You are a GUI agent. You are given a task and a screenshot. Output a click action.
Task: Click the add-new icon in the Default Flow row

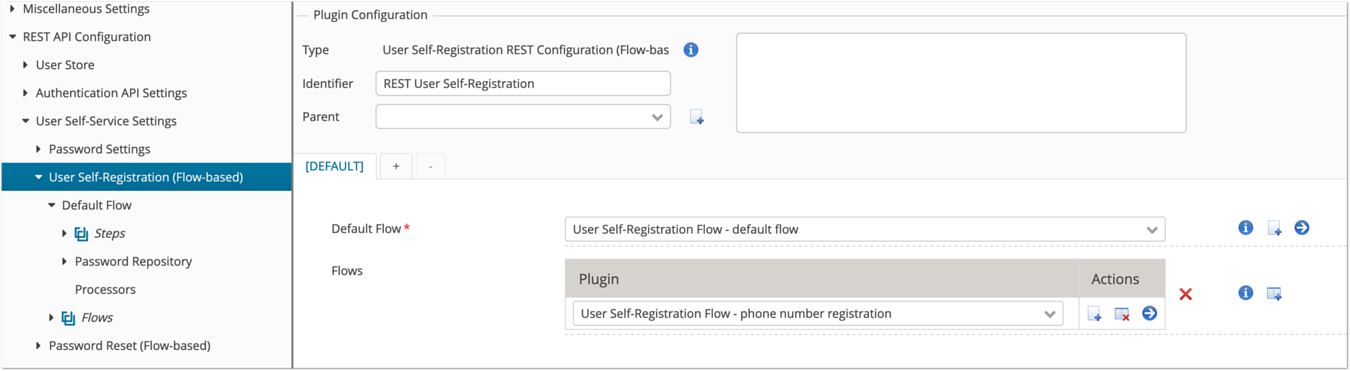[x=1274, y=228]
